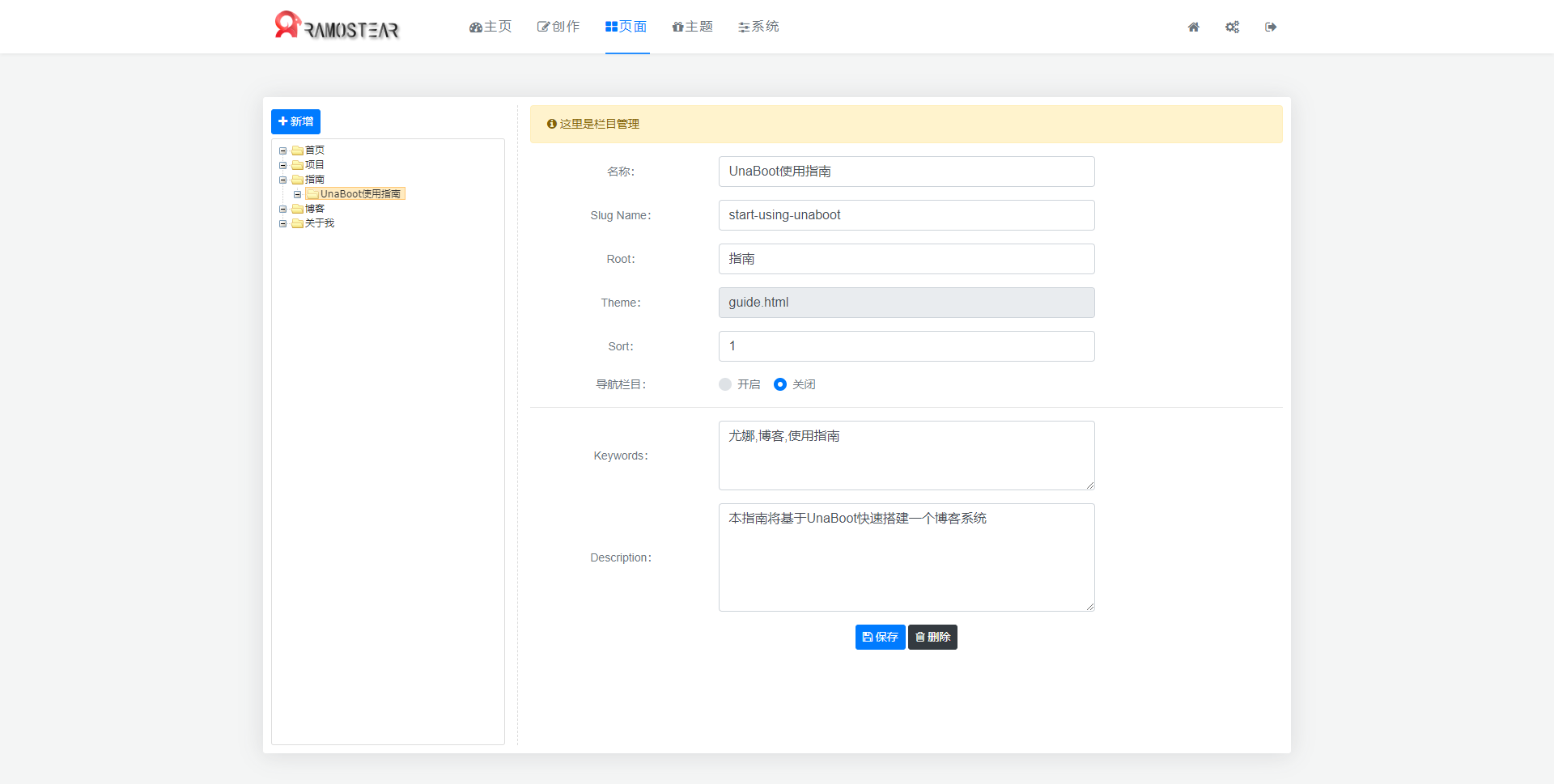Click the 保存 save button

880,637
